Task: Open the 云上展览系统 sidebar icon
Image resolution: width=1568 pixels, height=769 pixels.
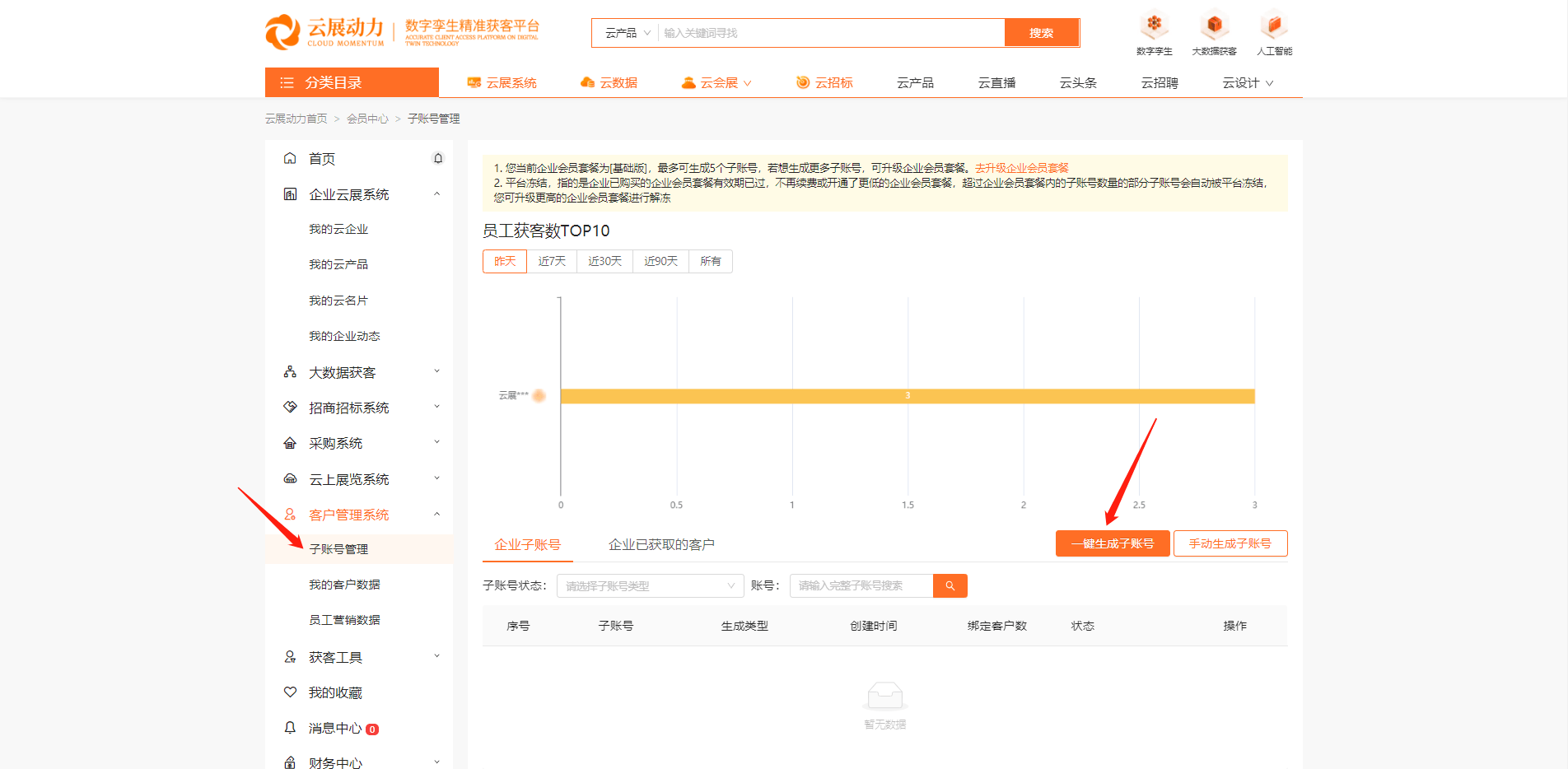Action: click(x=290, y=478)
